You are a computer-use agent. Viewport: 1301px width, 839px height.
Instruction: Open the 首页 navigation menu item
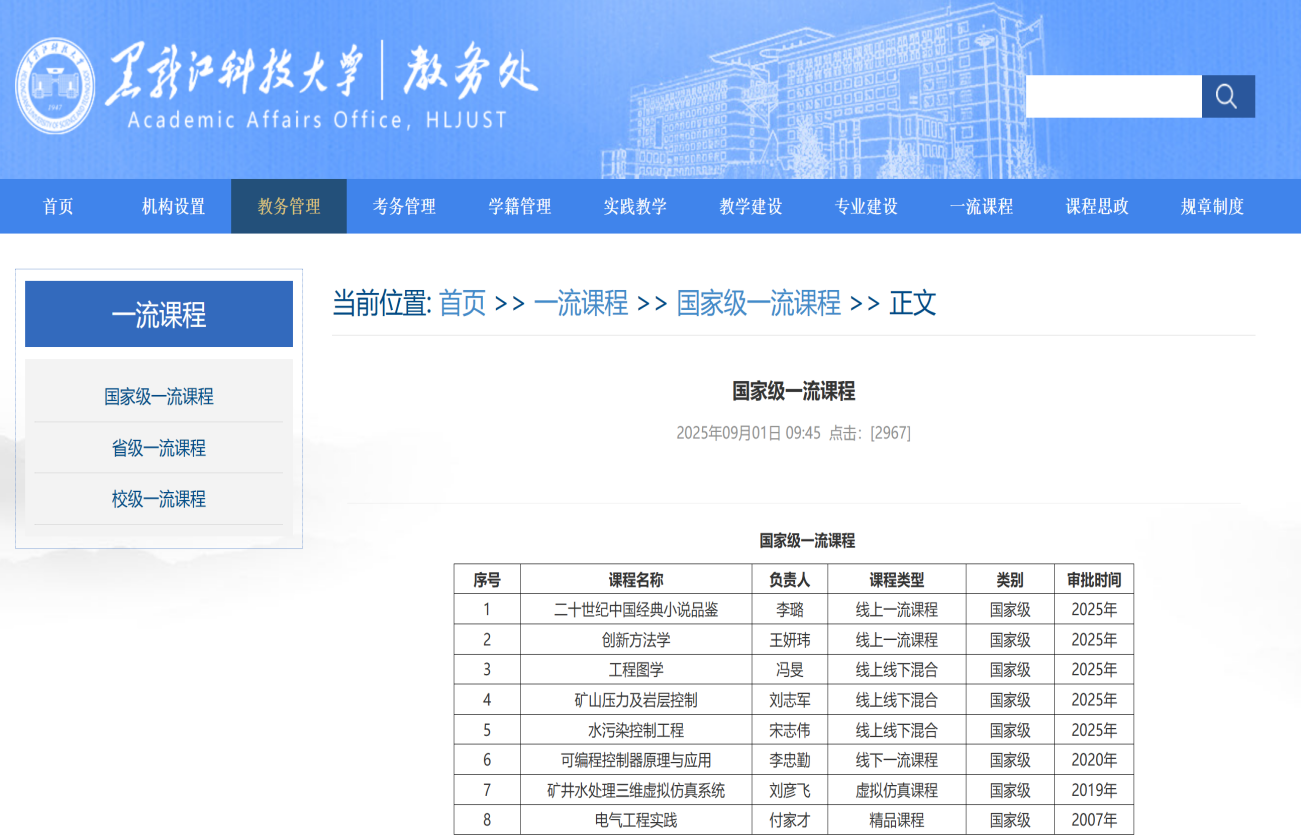click(58, 207)
